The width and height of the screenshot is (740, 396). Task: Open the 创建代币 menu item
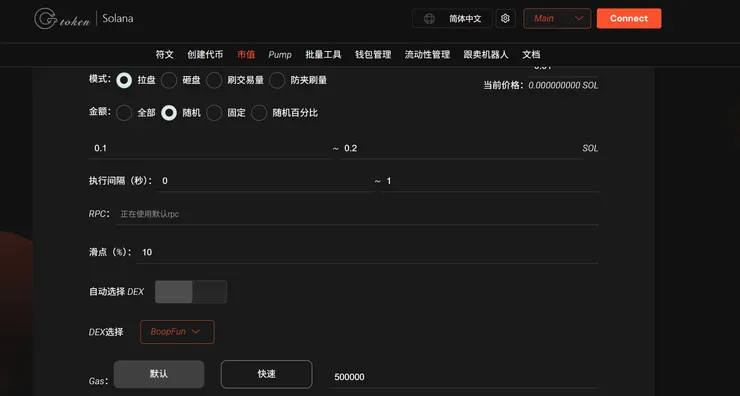click(x=205, y=55)
